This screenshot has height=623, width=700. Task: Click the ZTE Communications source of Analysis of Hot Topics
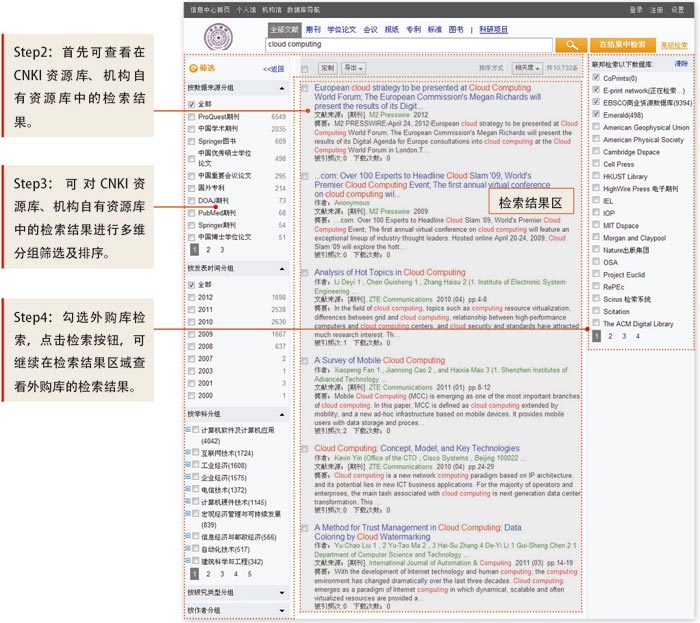click(400, 299)
